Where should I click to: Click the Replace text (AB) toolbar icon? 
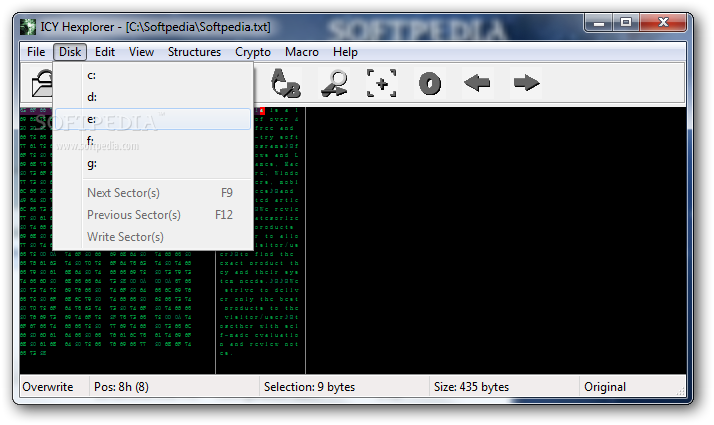pyautogui.click(x=286, y=83)
